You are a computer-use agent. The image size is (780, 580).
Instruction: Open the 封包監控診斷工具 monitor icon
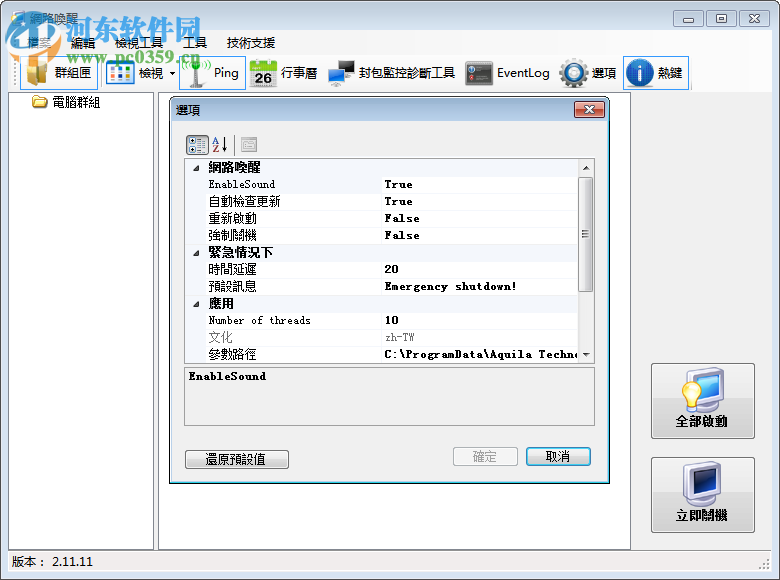341,73
